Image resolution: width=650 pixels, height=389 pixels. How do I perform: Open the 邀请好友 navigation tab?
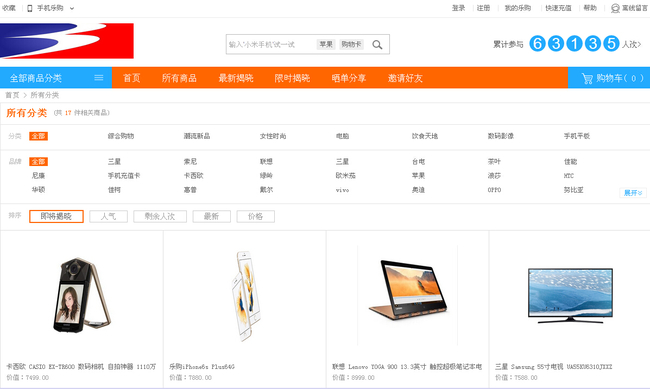click(x=405, y=78)
